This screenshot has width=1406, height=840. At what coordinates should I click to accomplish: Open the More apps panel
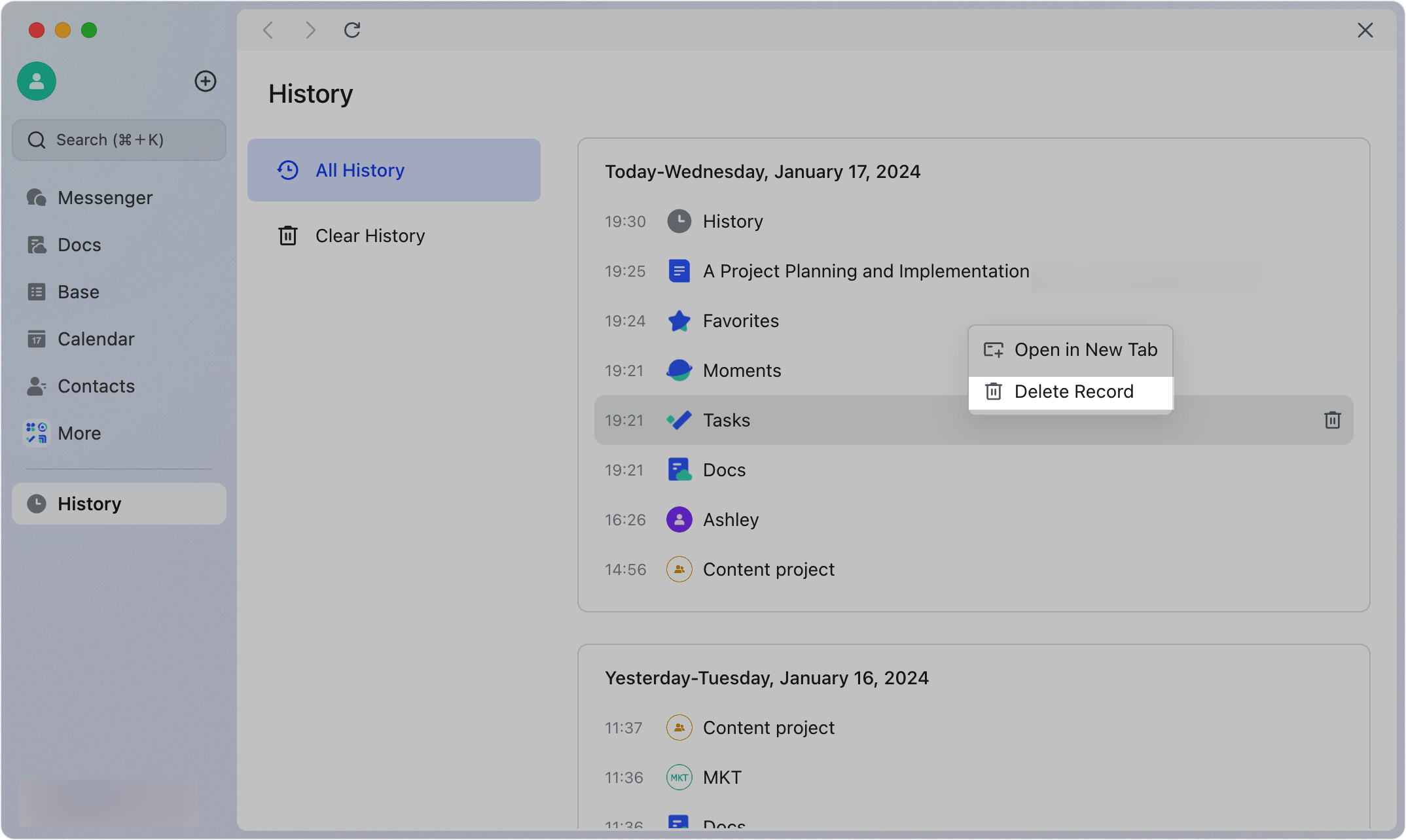click(79, 432)
